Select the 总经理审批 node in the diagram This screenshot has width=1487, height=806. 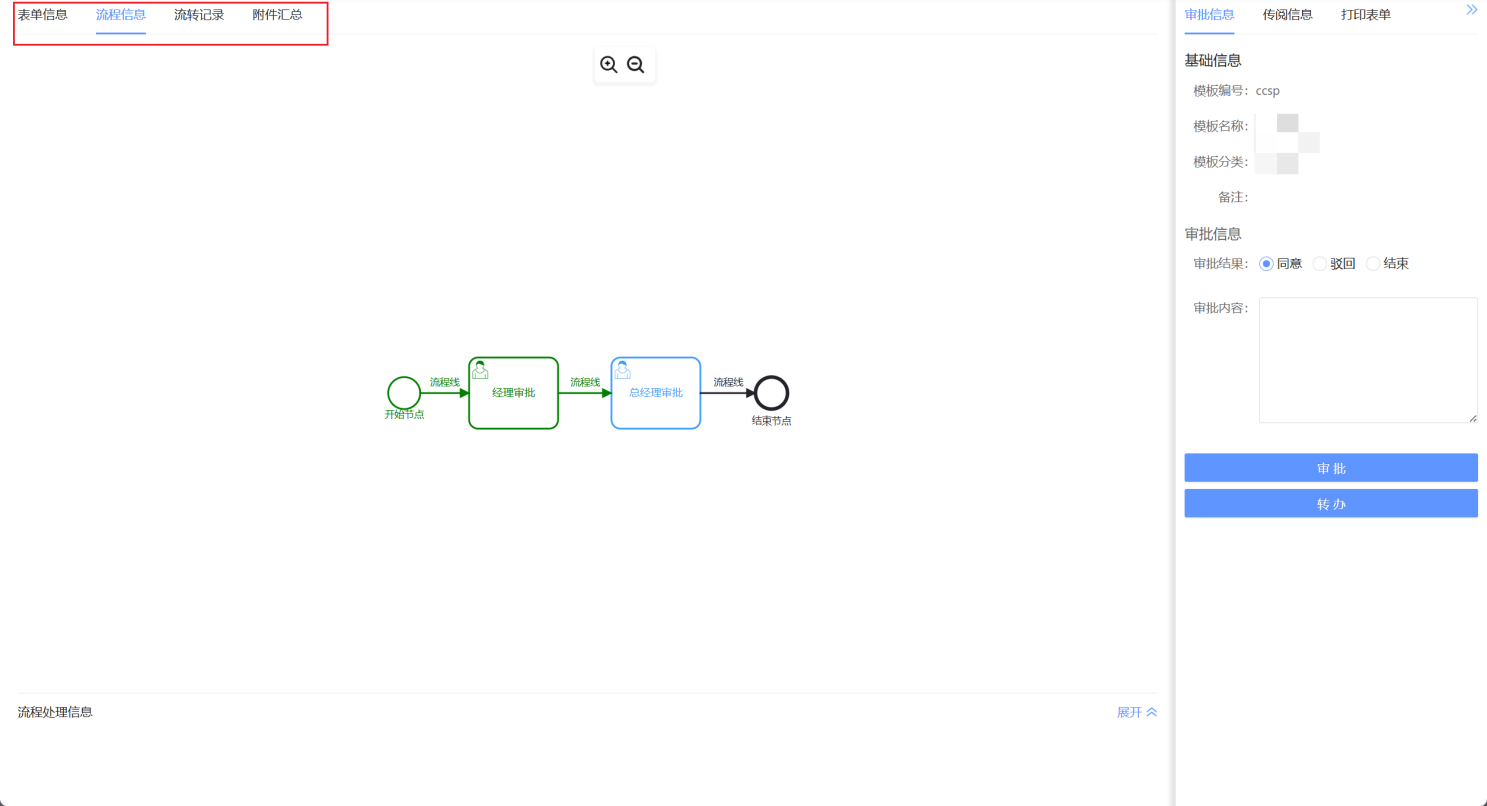655,393
